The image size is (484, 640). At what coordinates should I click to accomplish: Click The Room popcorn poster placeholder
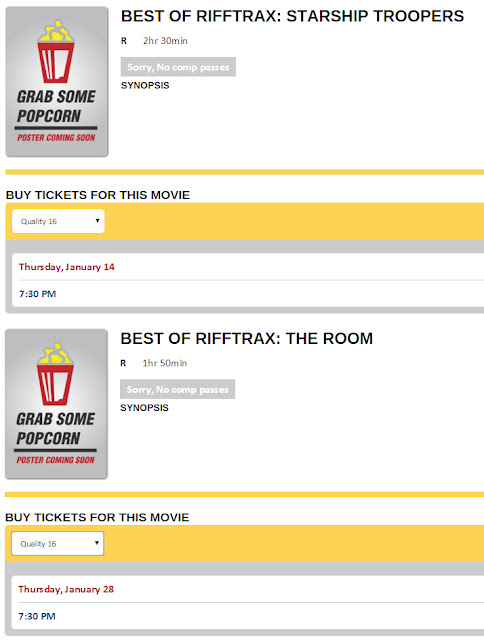56,404
